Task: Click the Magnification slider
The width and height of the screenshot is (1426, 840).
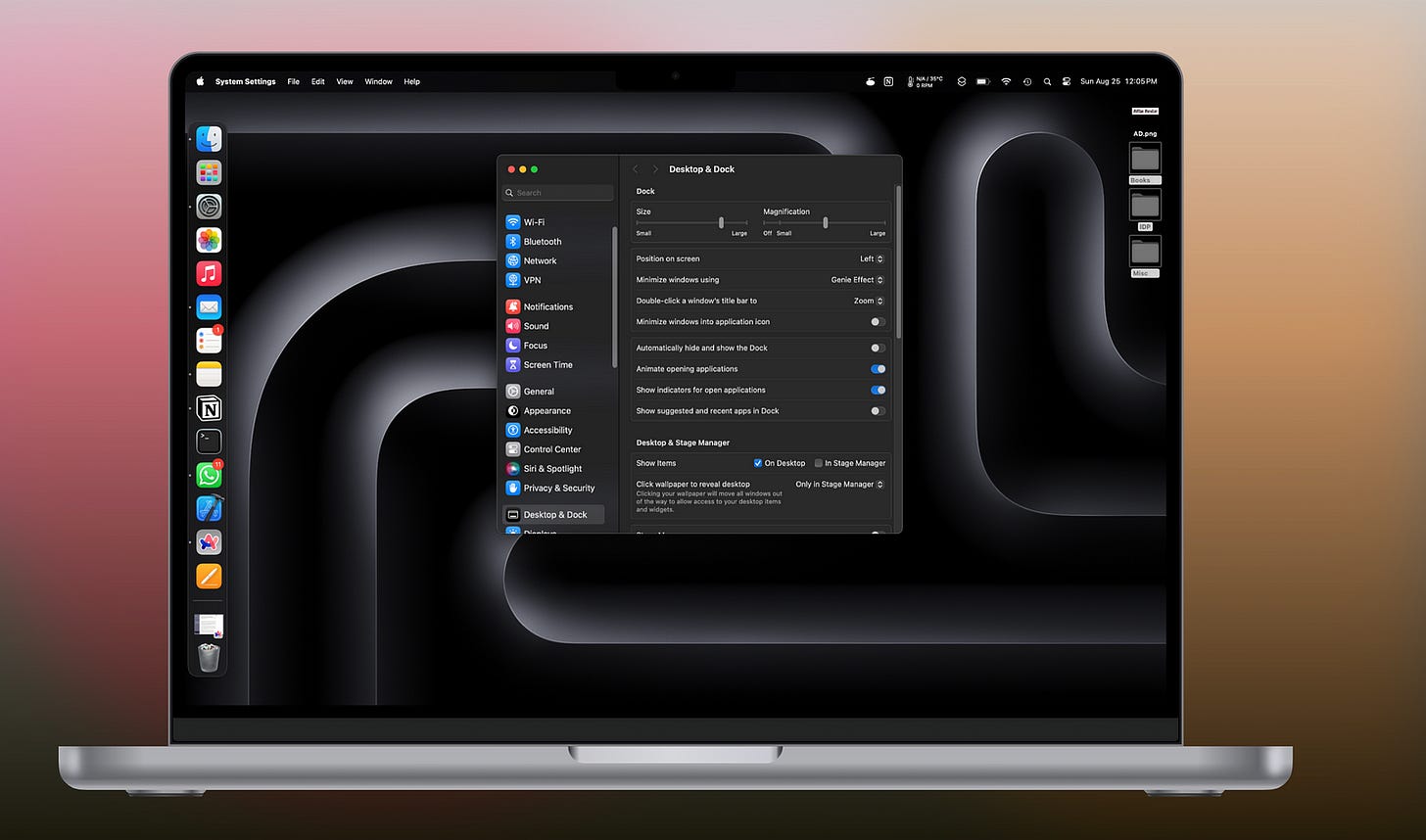Action: [824, 222]
